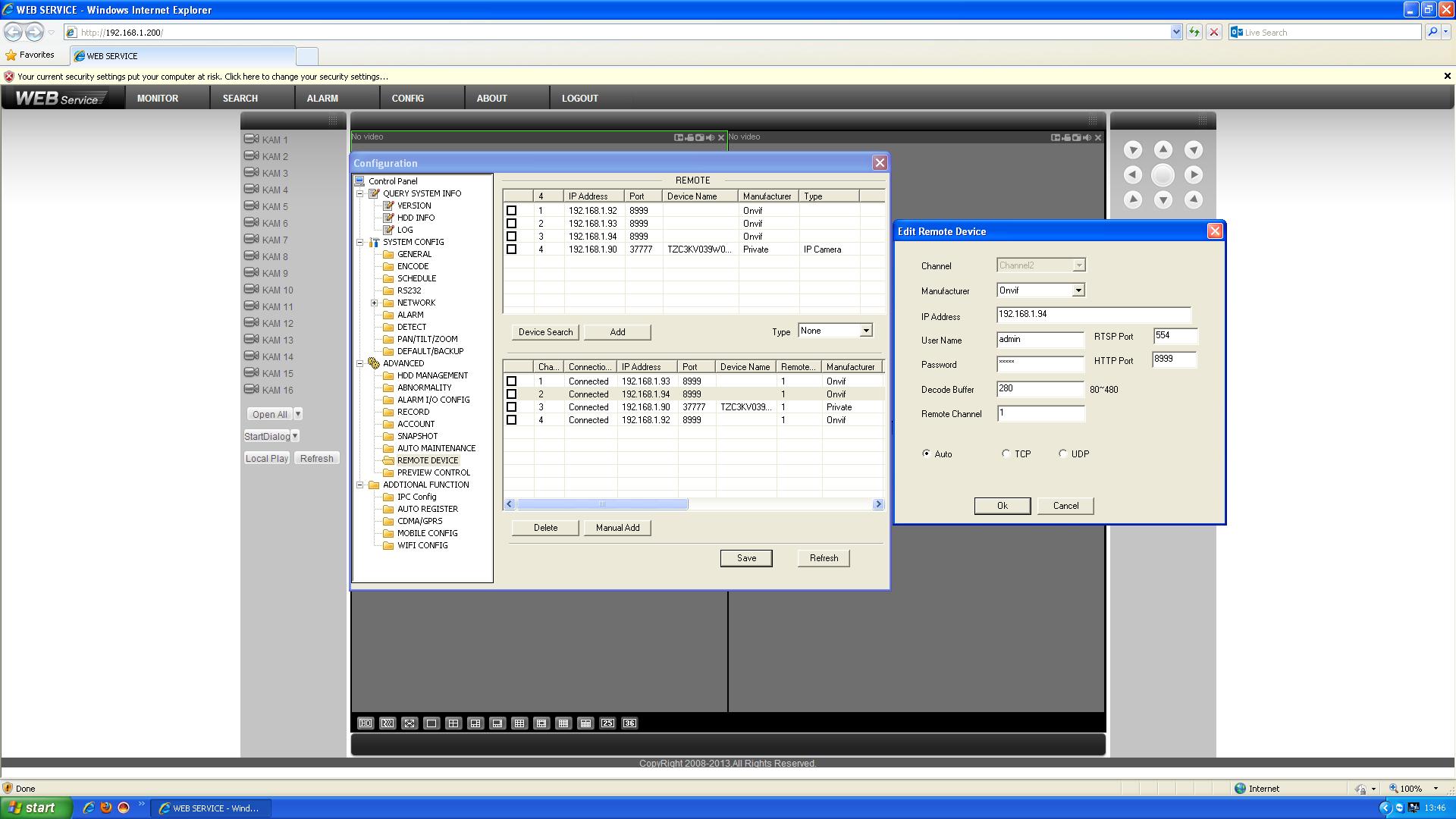Viewport: 1456px width, 819px height.
Task: Open the CONFIG menu
Action: 407,99
